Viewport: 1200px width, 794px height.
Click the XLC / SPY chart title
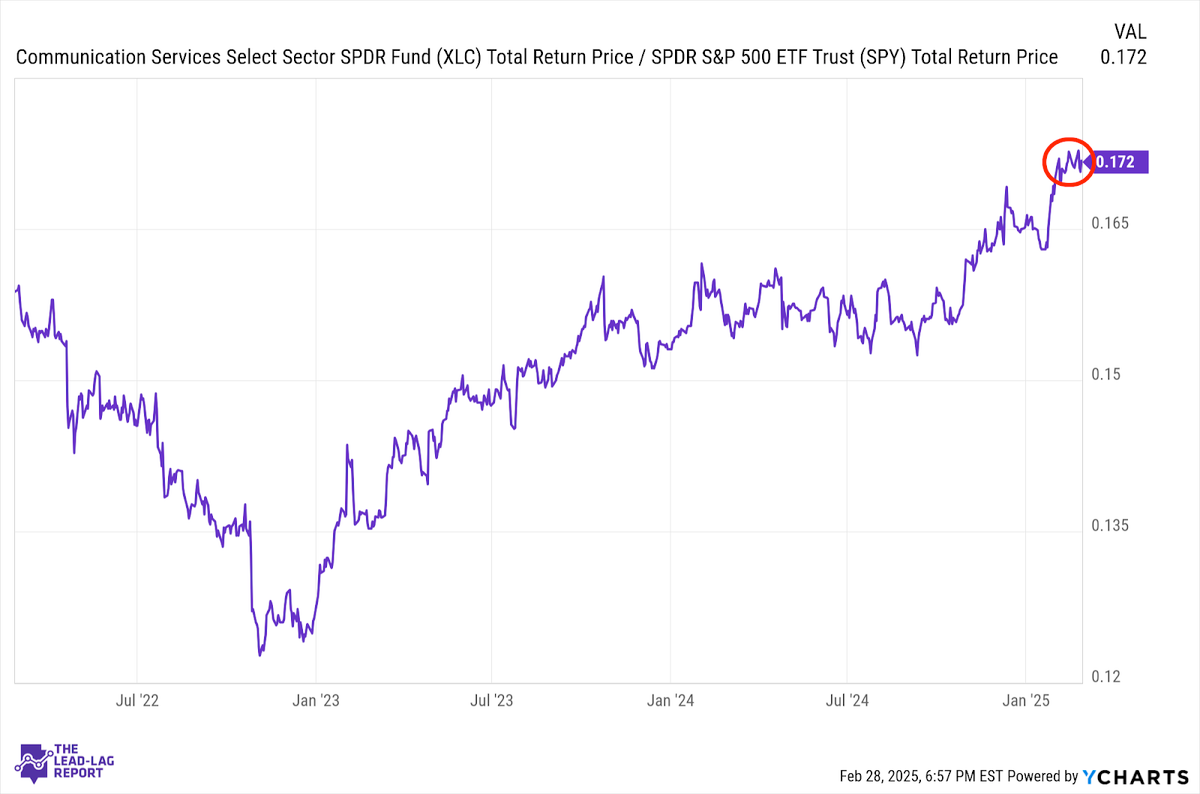537,57
